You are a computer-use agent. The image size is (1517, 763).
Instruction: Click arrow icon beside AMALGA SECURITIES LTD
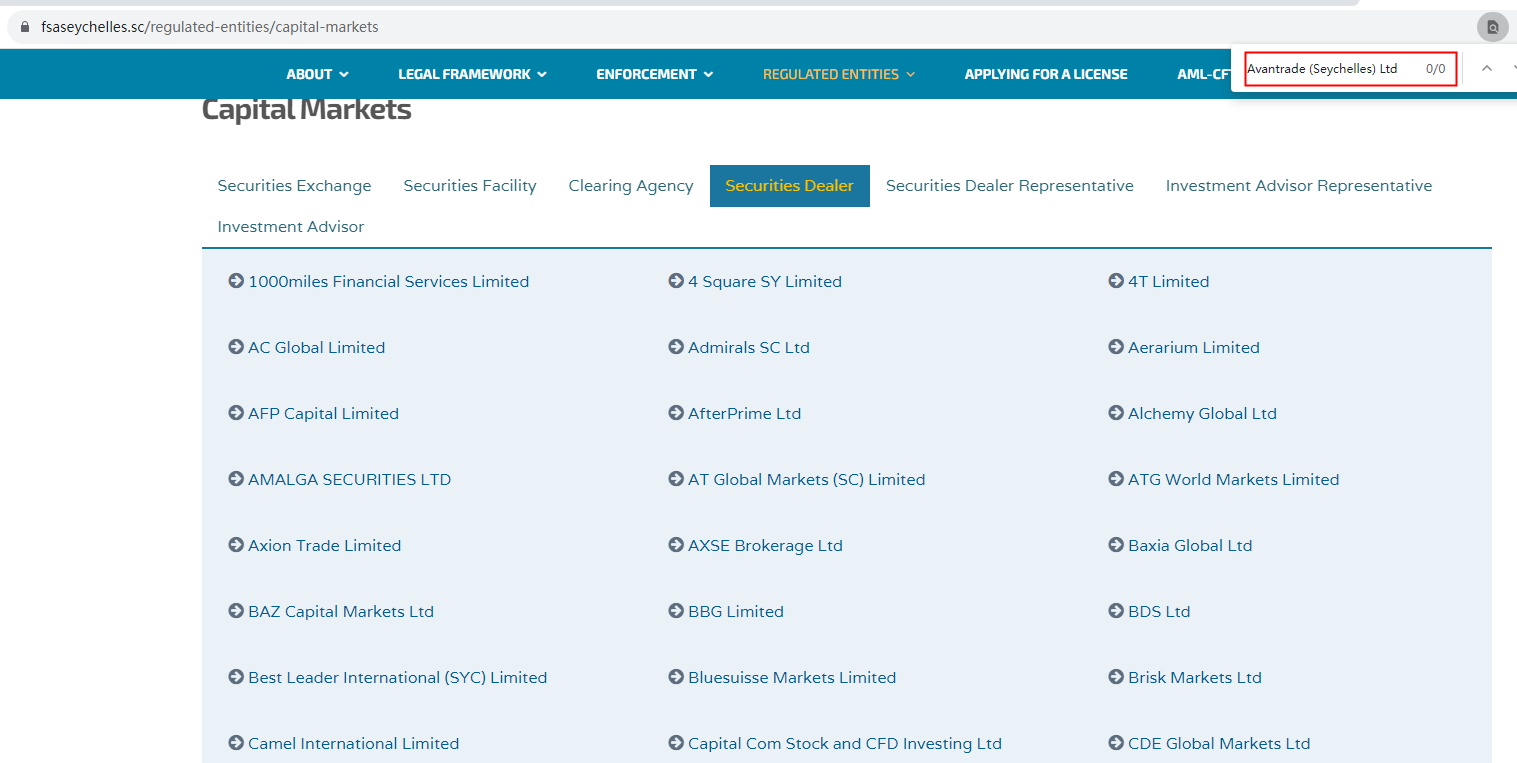[x=236, y=479]
